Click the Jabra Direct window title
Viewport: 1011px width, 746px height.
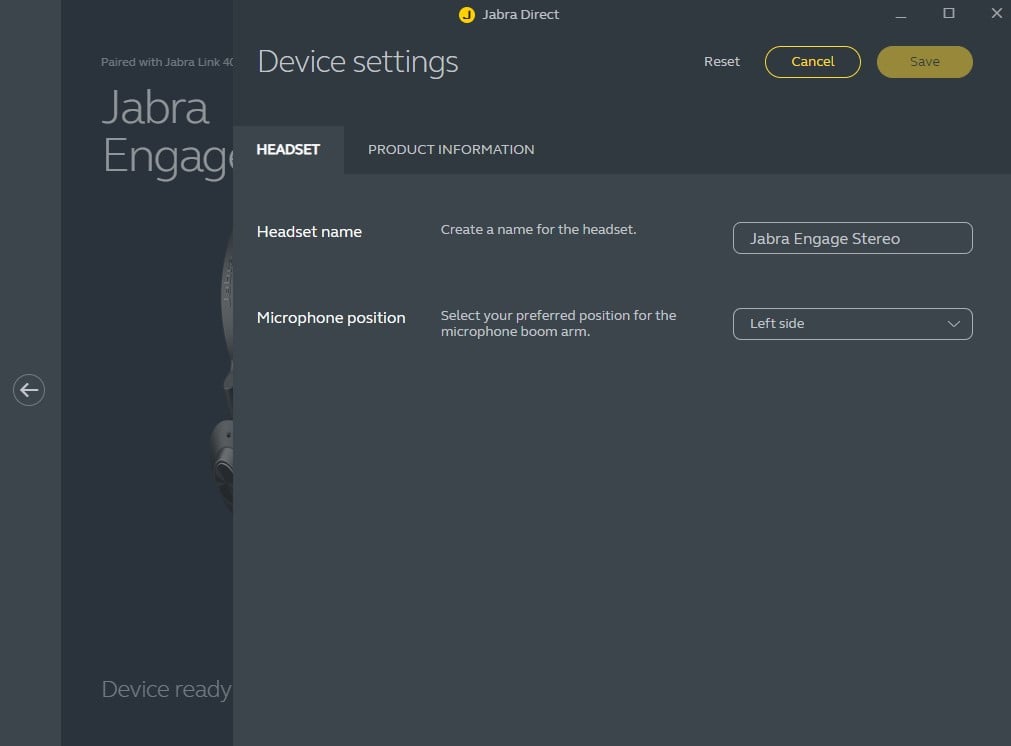[x=521, y=15]
